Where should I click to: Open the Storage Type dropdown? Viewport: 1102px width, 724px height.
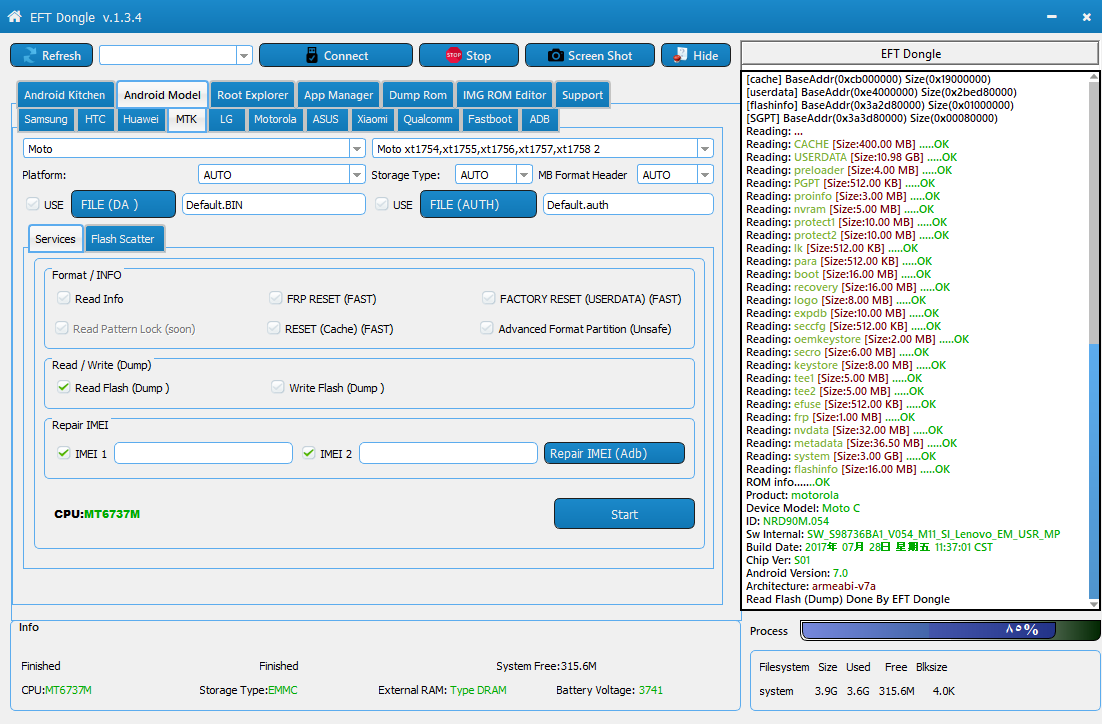tap(524, 174)
